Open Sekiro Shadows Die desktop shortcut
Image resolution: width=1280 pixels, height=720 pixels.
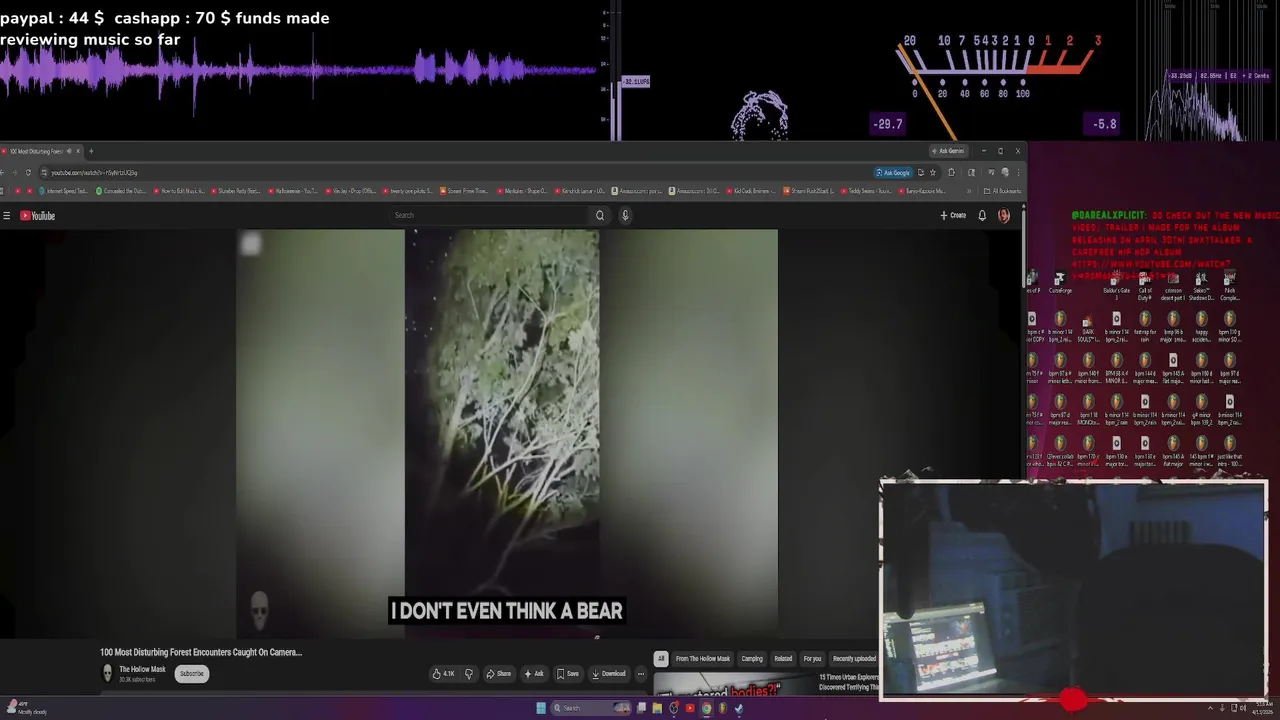click(1201, 287)
